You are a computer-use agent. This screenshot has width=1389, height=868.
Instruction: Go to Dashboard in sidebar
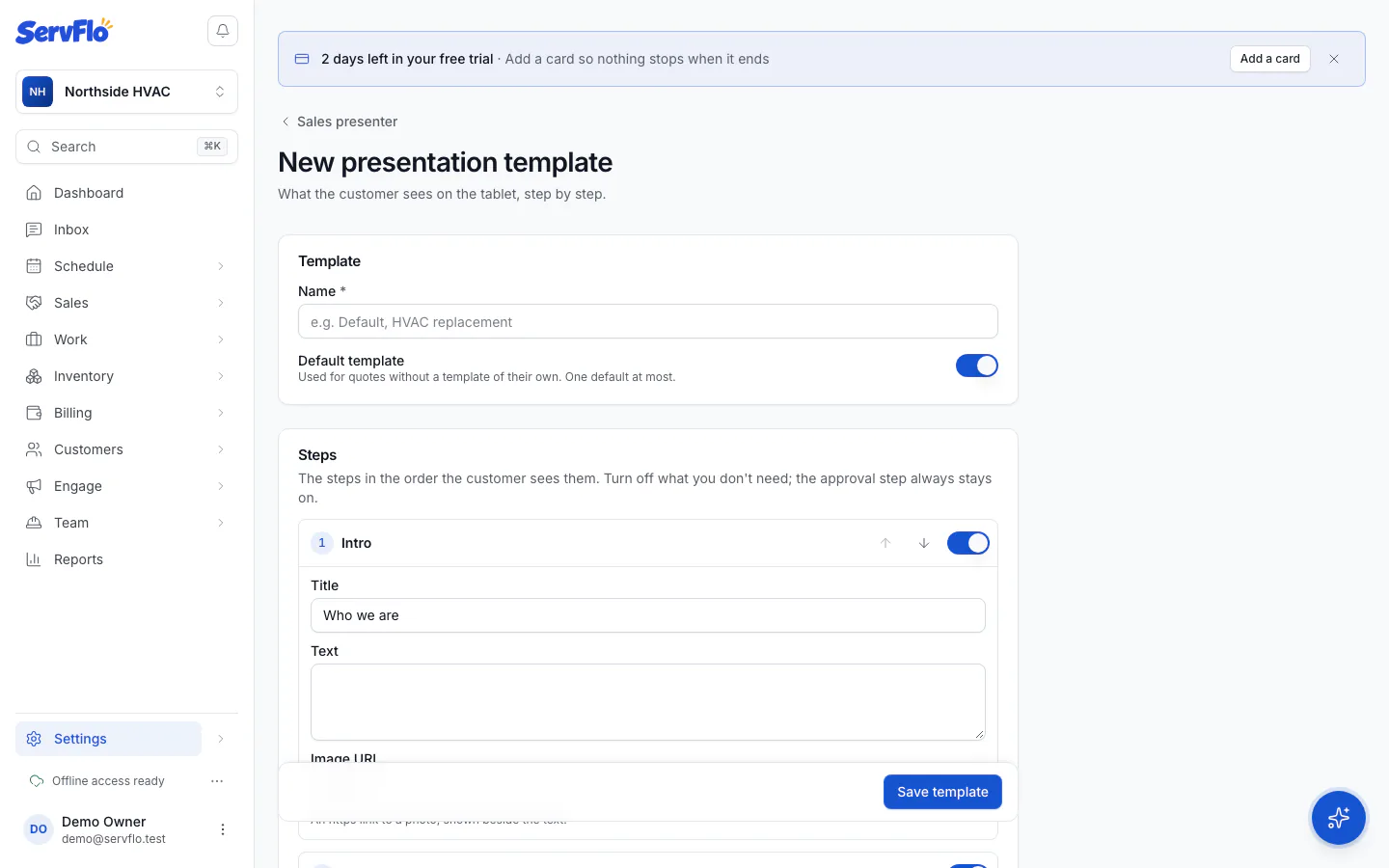[126, 193]
